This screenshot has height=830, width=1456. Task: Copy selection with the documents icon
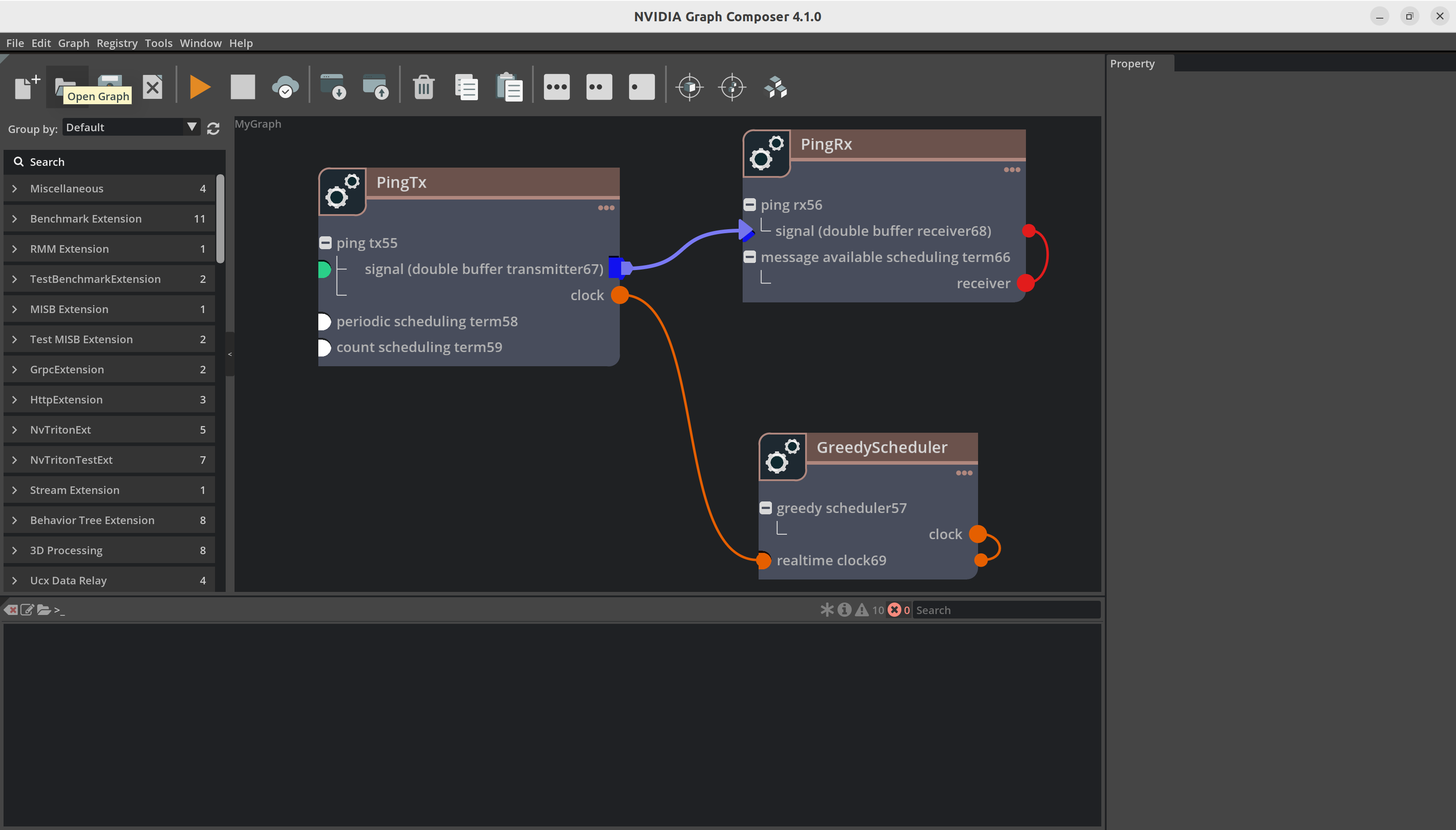pyautogui.click(x=466, y=87)
